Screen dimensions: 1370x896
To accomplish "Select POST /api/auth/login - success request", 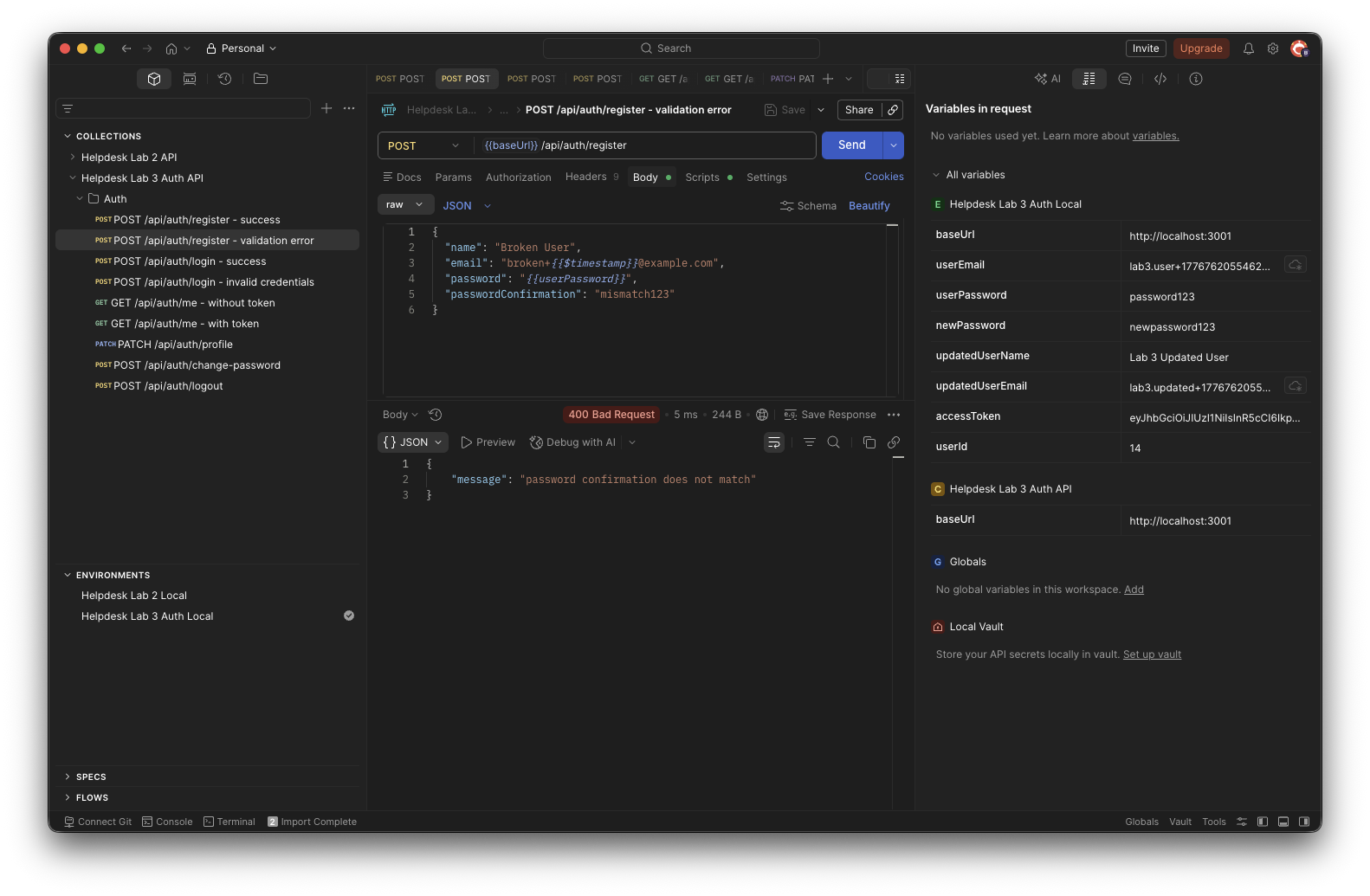I will coord(207,261).
